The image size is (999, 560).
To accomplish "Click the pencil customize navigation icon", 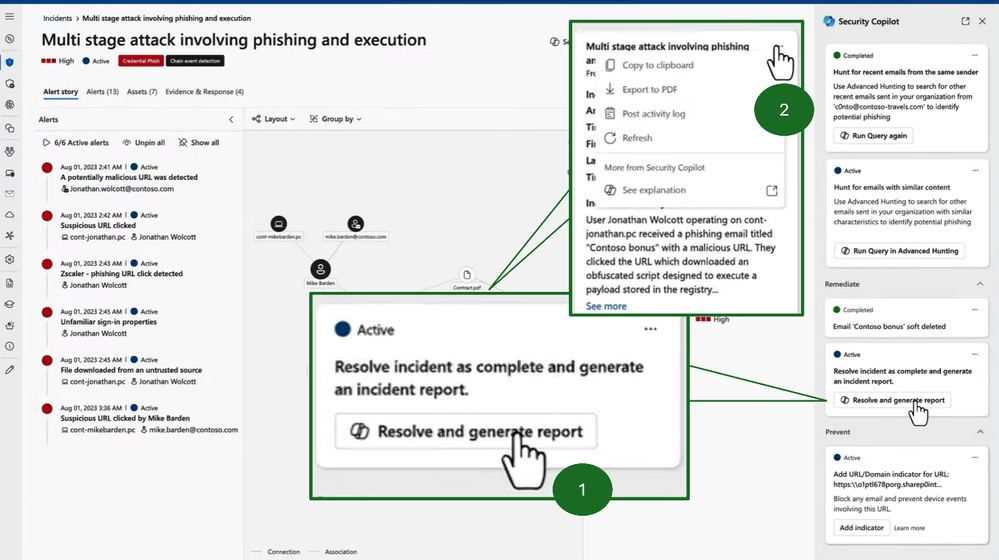I will [x=10, y=370].
